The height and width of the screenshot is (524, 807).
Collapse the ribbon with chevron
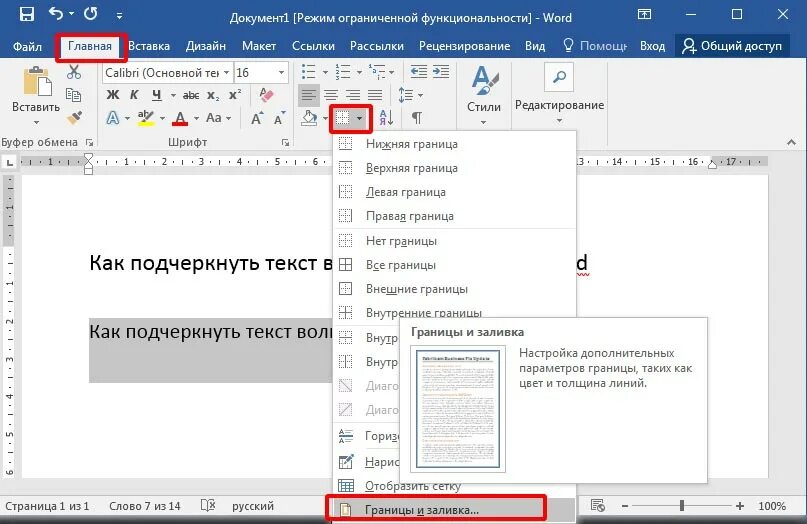click(792, 143)
